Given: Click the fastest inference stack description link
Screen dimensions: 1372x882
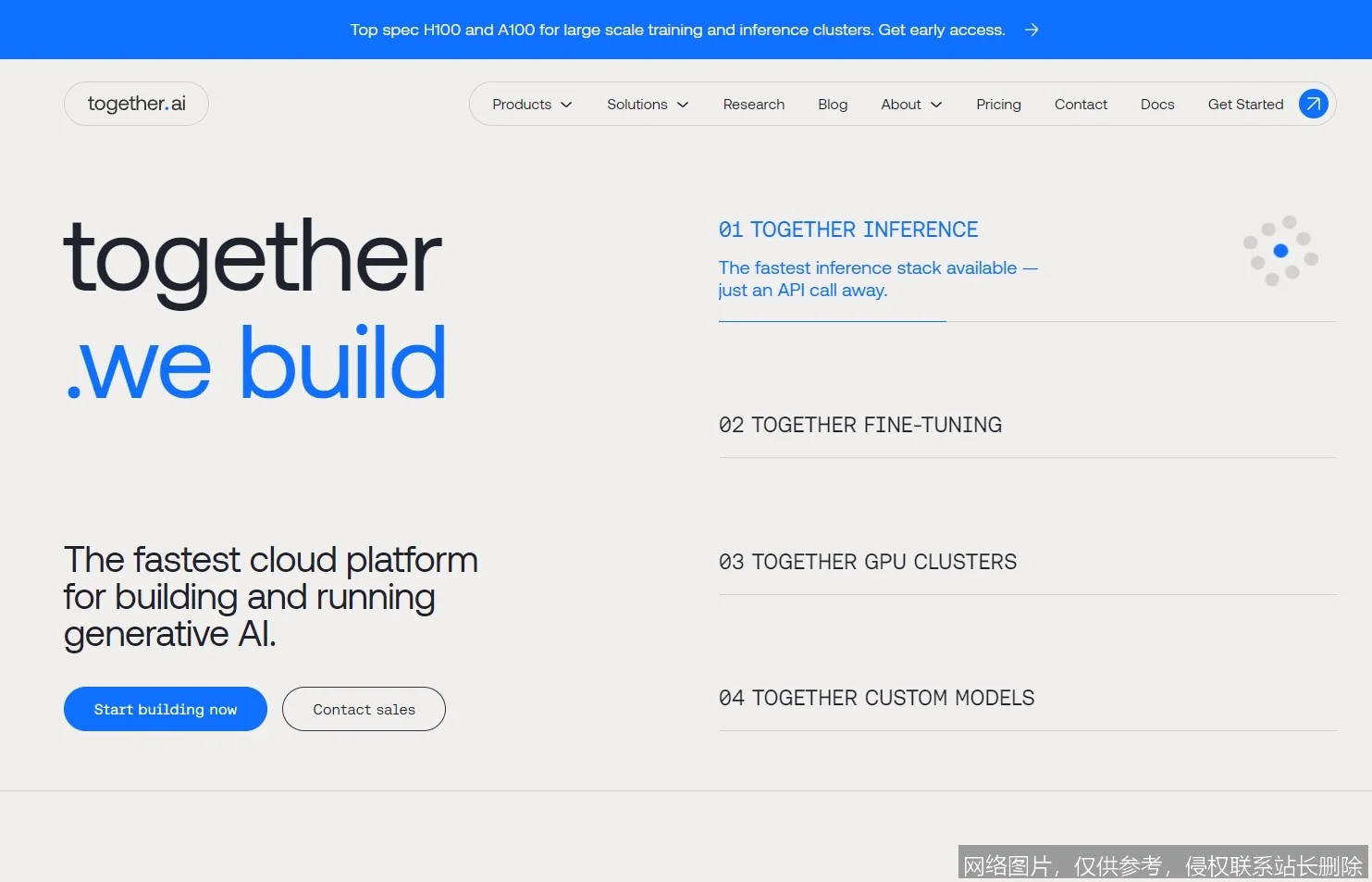Looking at the screenshot, I should click(877, 279).
